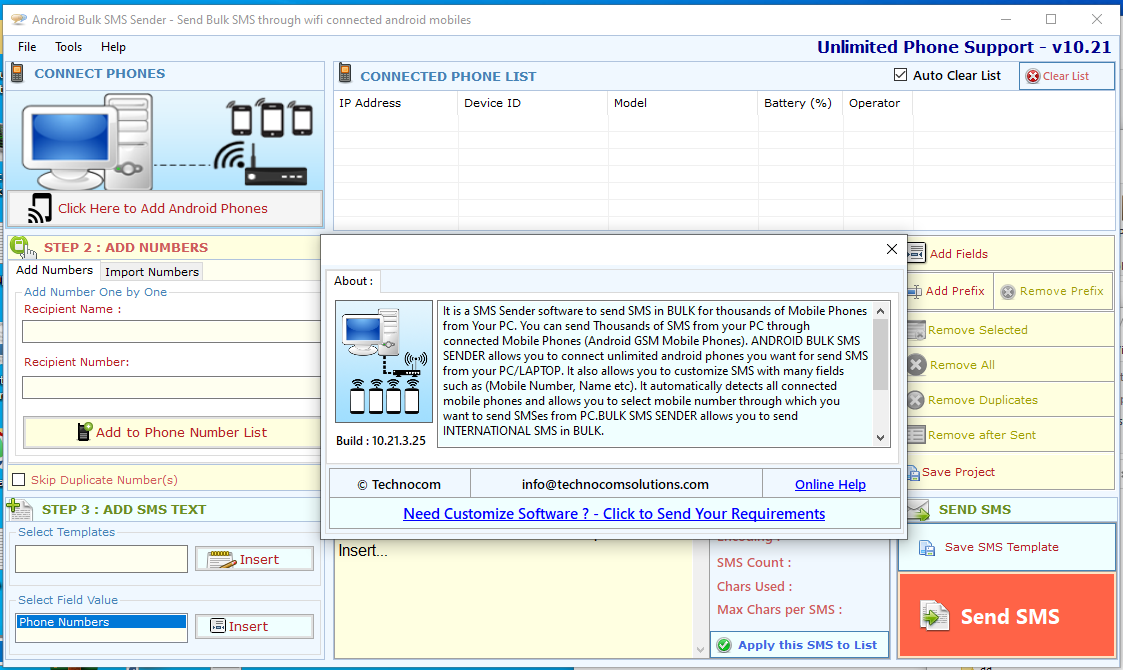
Task: Open the Tools menu
Action: pyautogui.click(x=69, y=47)
